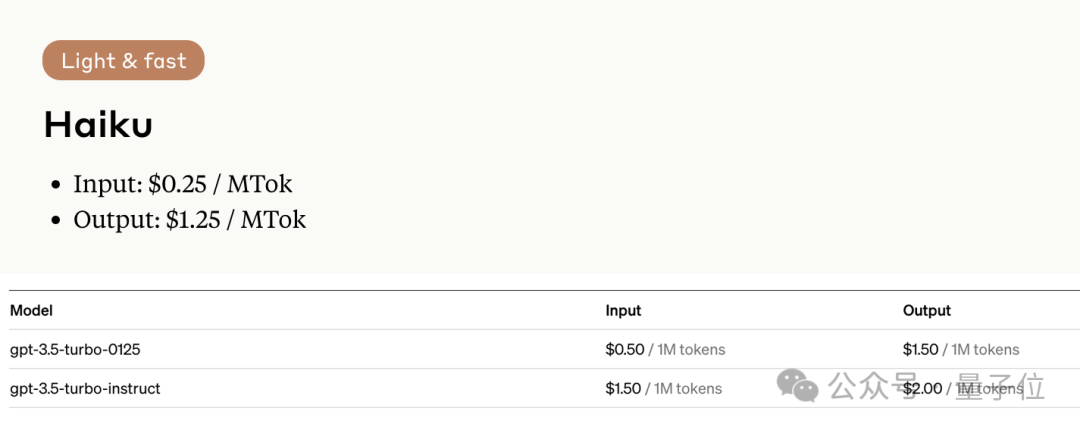The width and height of the screenshot is (1080, 430).
Task: Select the gpt-3.5-turbo-instruct model row name
Action: pyautogui.click(x=85, y=389)
